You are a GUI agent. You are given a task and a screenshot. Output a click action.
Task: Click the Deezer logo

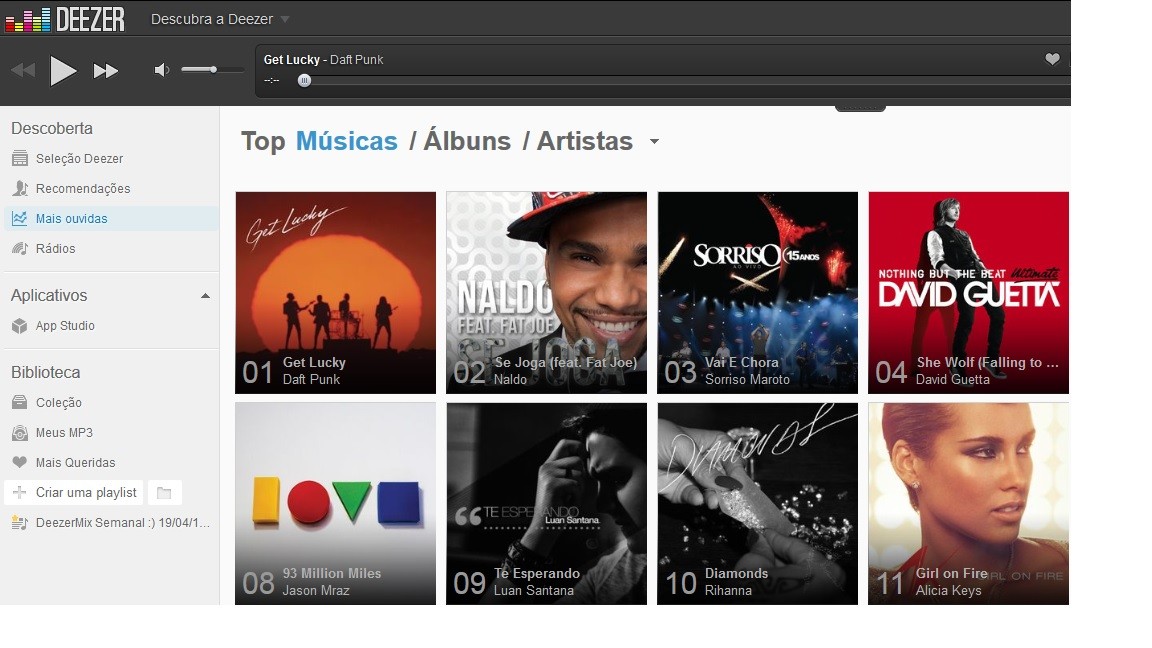(65, 18)
